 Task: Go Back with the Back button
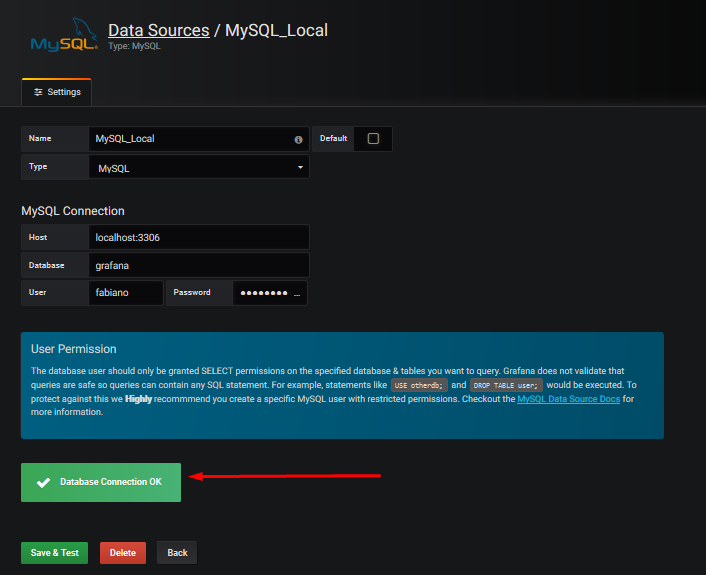[177, 553]
